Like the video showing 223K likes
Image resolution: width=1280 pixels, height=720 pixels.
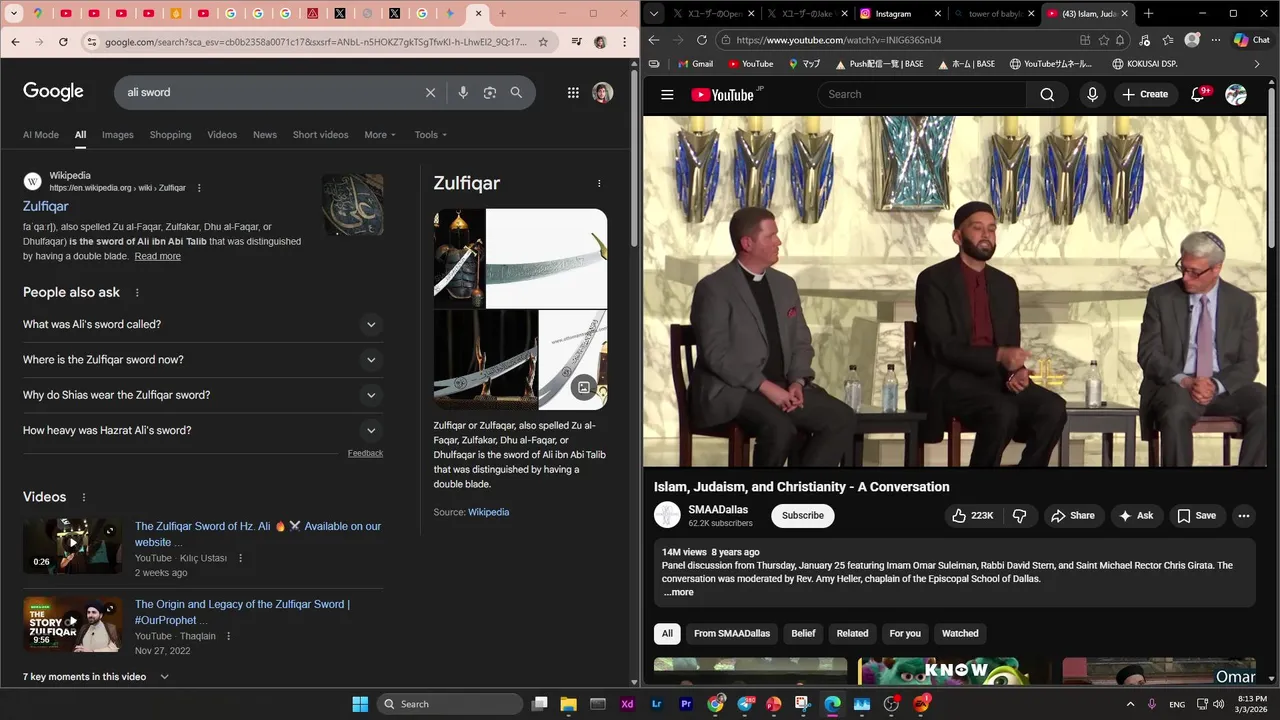(x=973, y=516)
